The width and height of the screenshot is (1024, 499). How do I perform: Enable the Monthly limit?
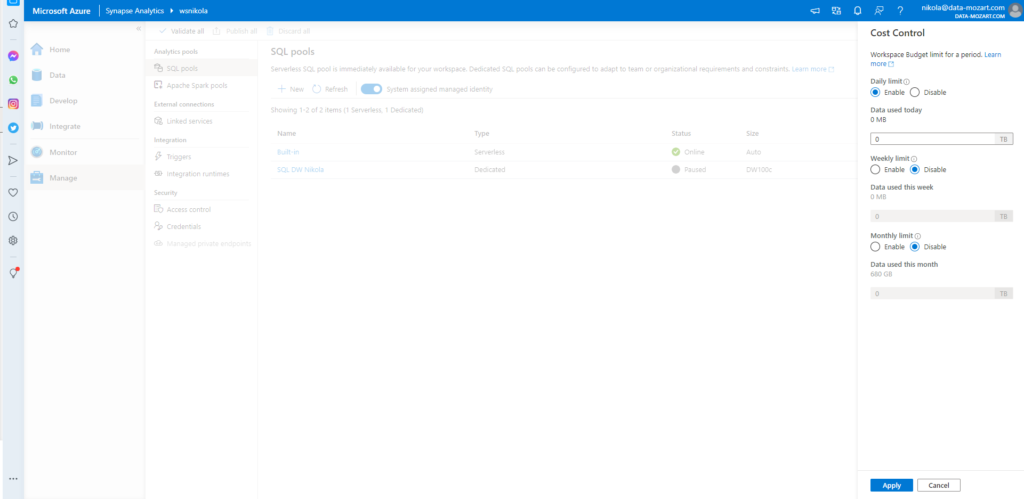pyautogui.click(x=875, y=247)
